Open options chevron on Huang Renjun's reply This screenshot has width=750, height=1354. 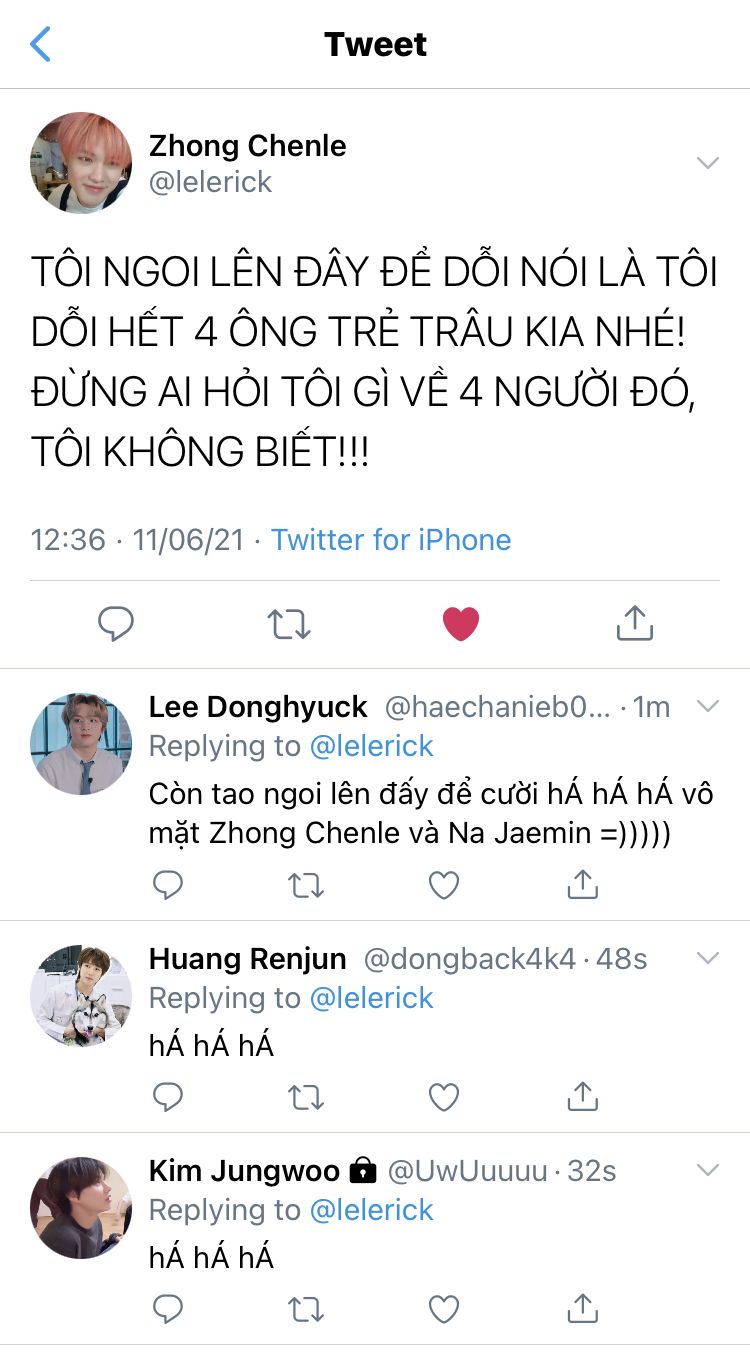[x=708, y=959]
